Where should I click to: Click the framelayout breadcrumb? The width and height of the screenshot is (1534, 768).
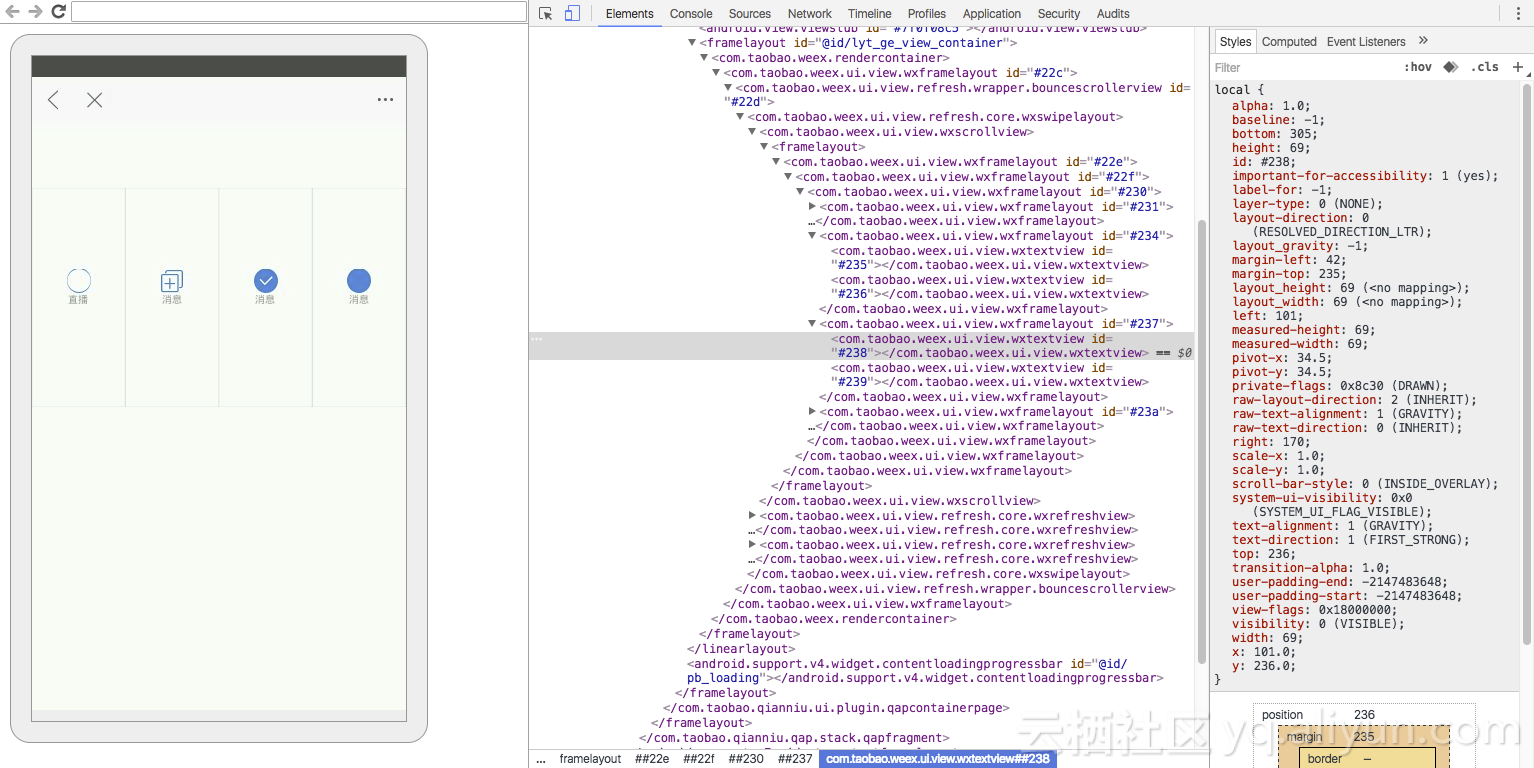(590, 759)
